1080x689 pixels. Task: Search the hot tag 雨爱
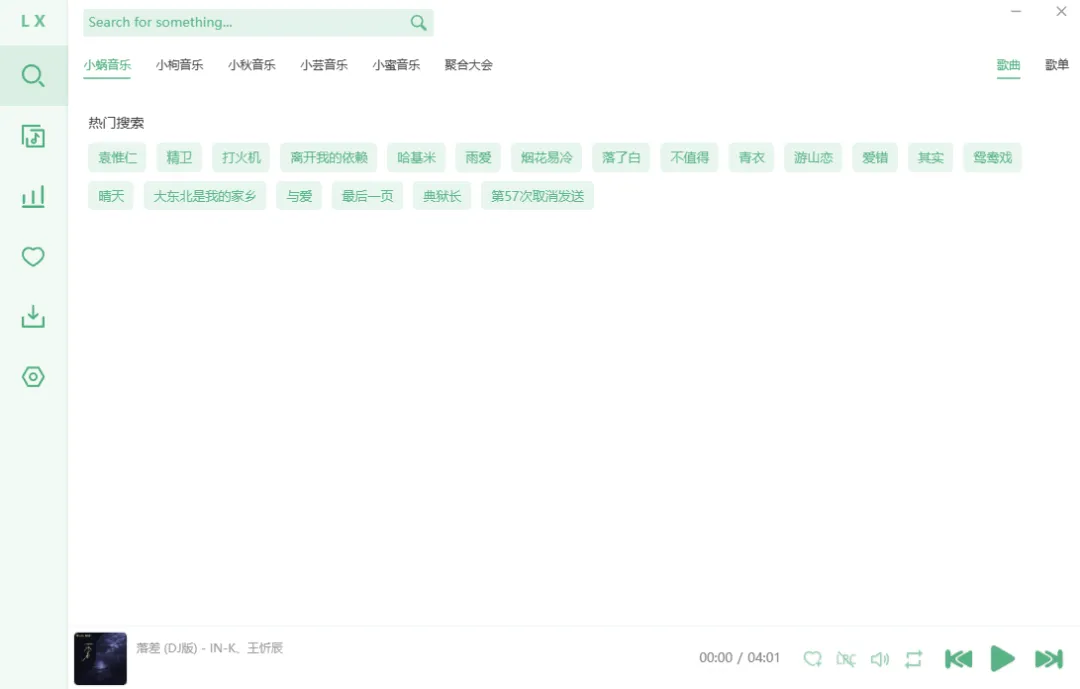(x=478, y=158)
